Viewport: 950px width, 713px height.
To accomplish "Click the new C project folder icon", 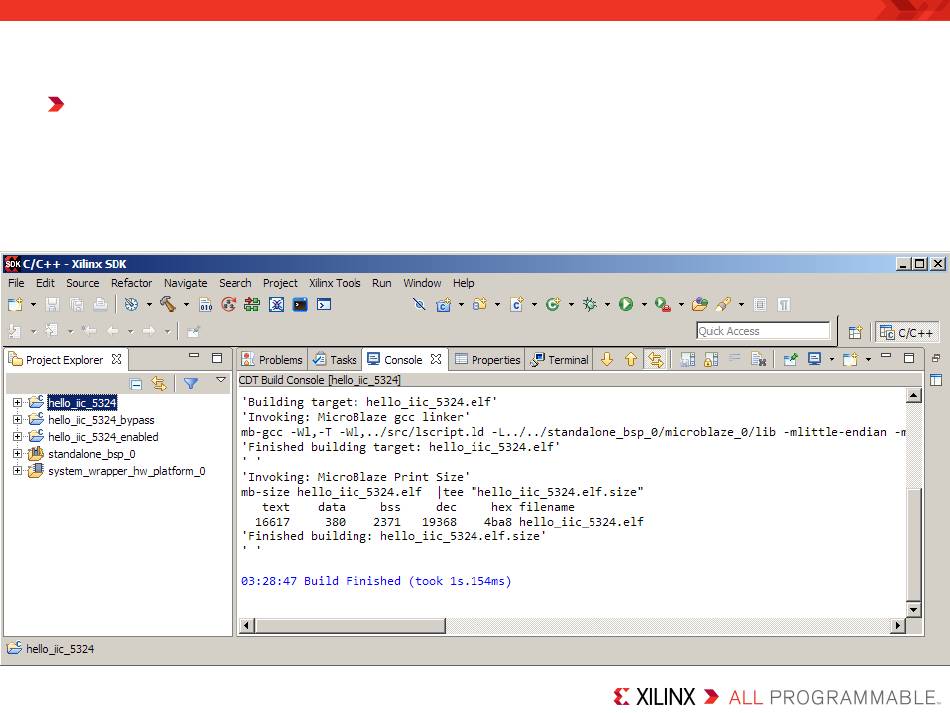I will click(443, 305).
